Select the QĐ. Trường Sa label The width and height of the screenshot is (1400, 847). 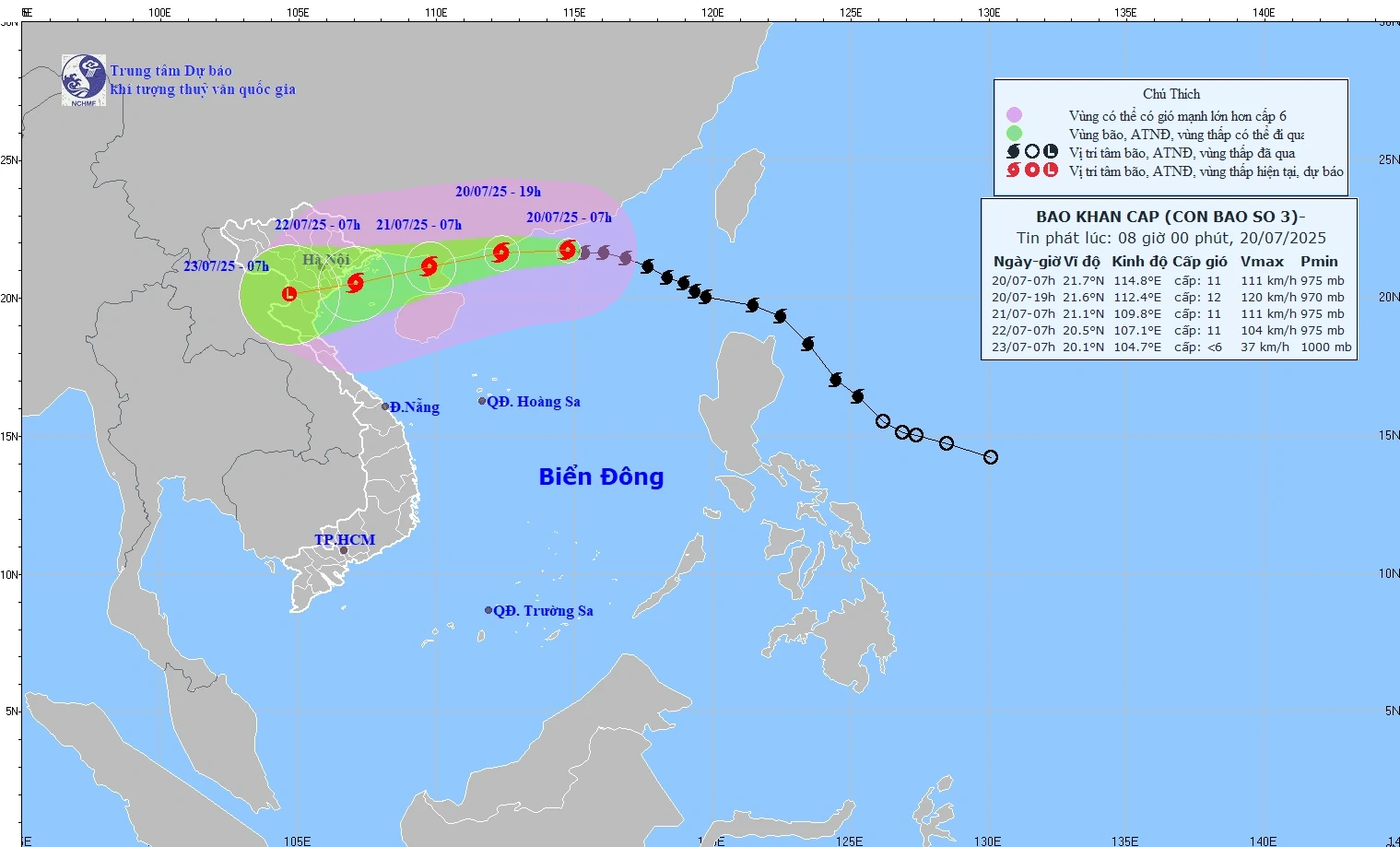[543, 611]
